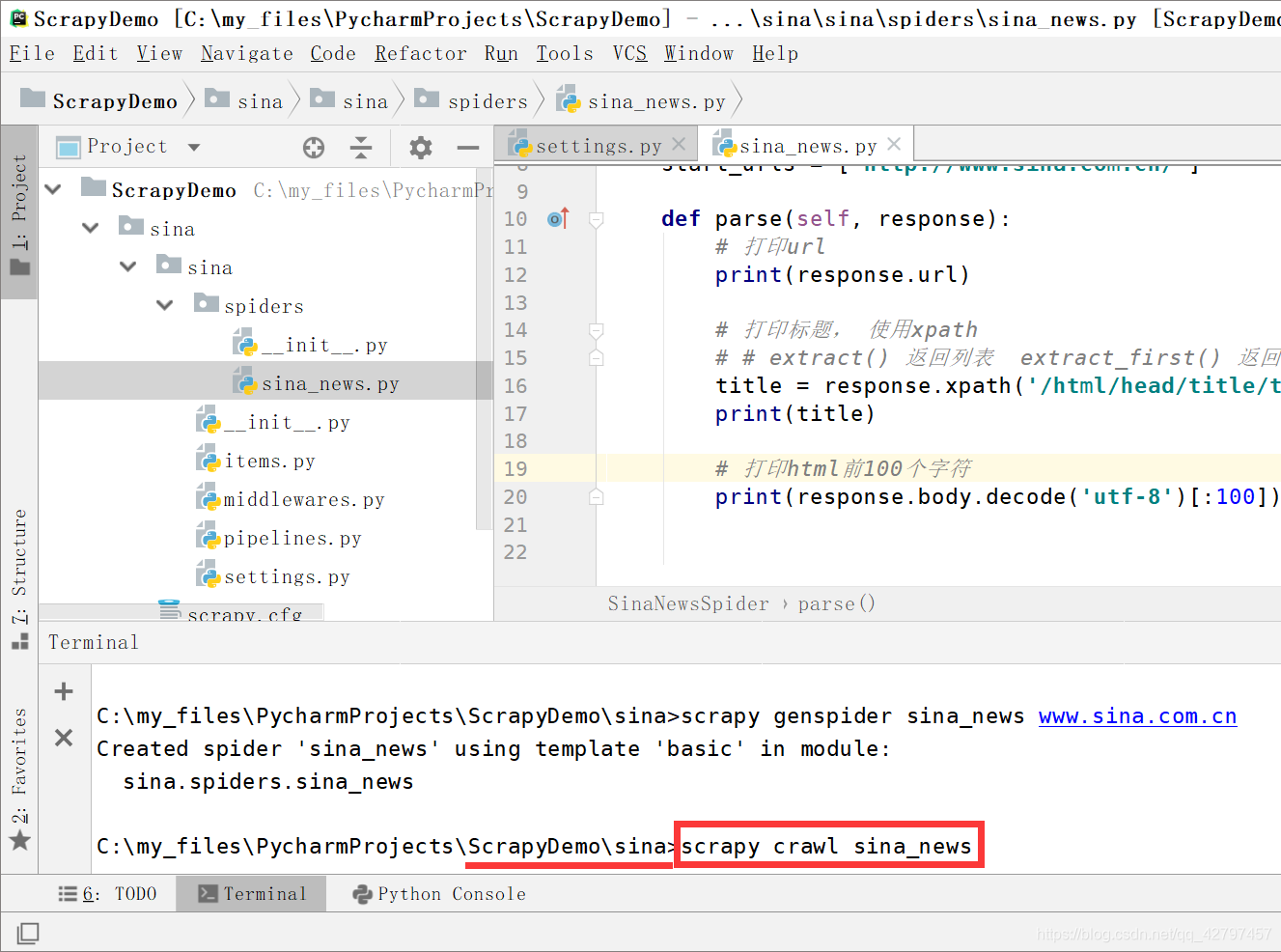
Task: Hide the Project panel with minus icon
Action: [x=468, y=148]
